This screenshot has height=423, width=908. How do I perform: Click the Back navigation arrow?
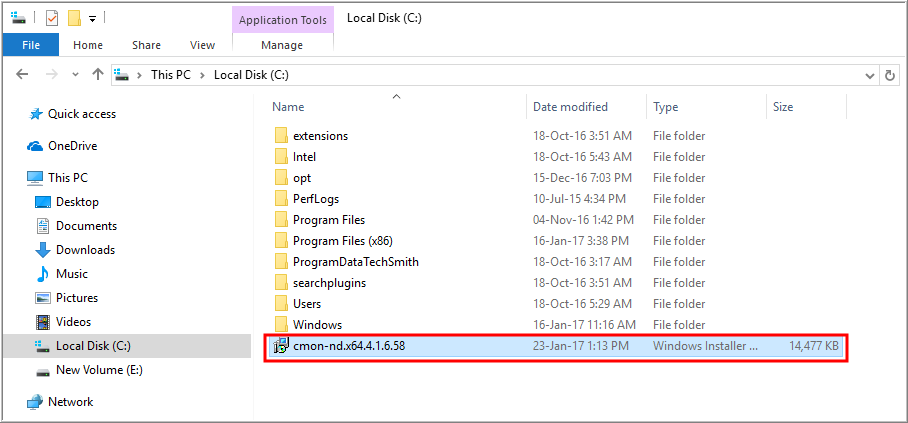coord(22,74)
